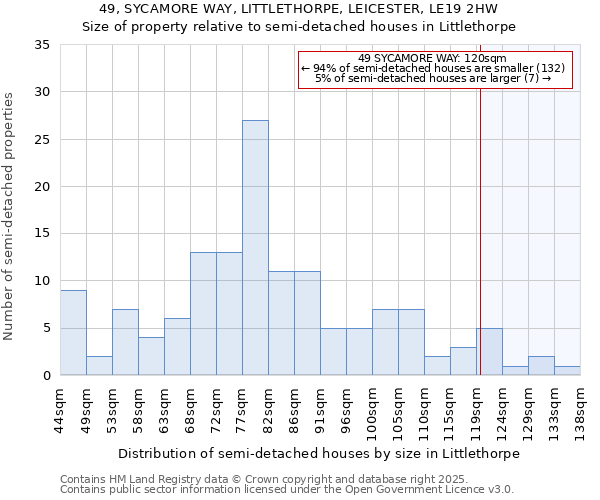
Task: Click the first histogram bar starting at 44sqm
Action: coord(73,332)
